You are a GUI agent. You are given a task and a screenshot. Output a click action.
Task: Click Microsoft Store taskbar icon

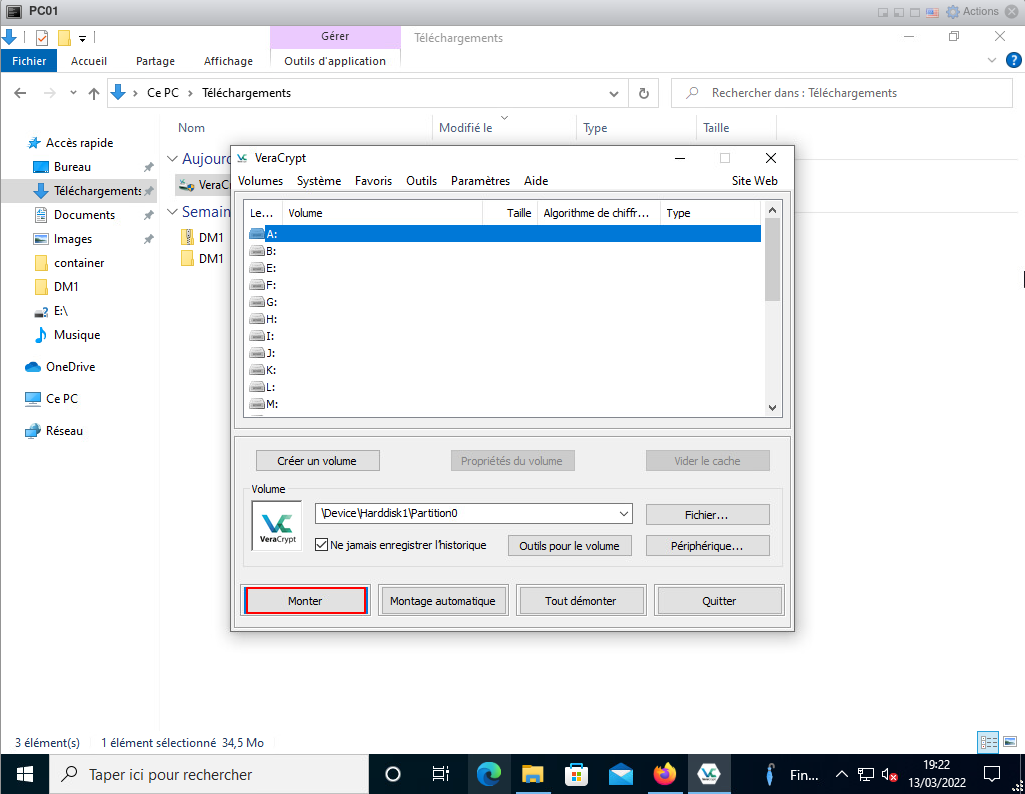click(576, 774)
